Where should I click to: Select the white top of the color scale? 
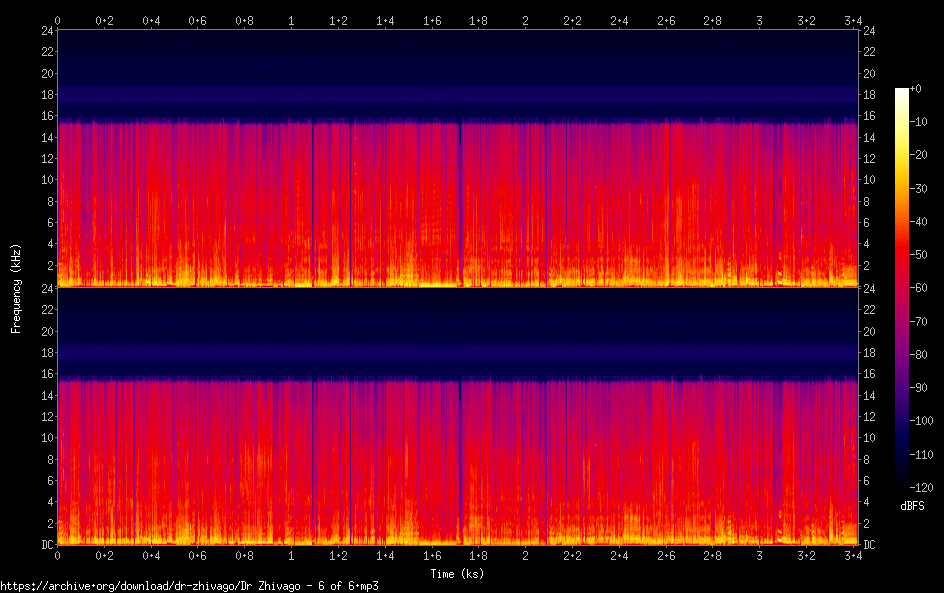(x=902, y=92)
